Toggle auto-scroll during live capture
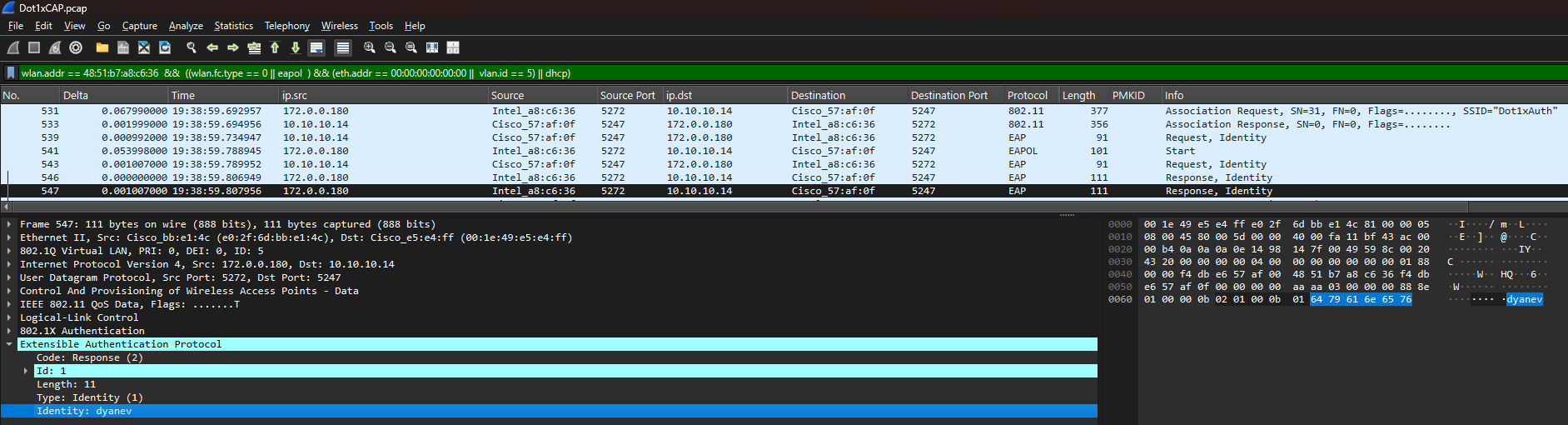This screenshot has height=425, width=1568. pos(316,47)
